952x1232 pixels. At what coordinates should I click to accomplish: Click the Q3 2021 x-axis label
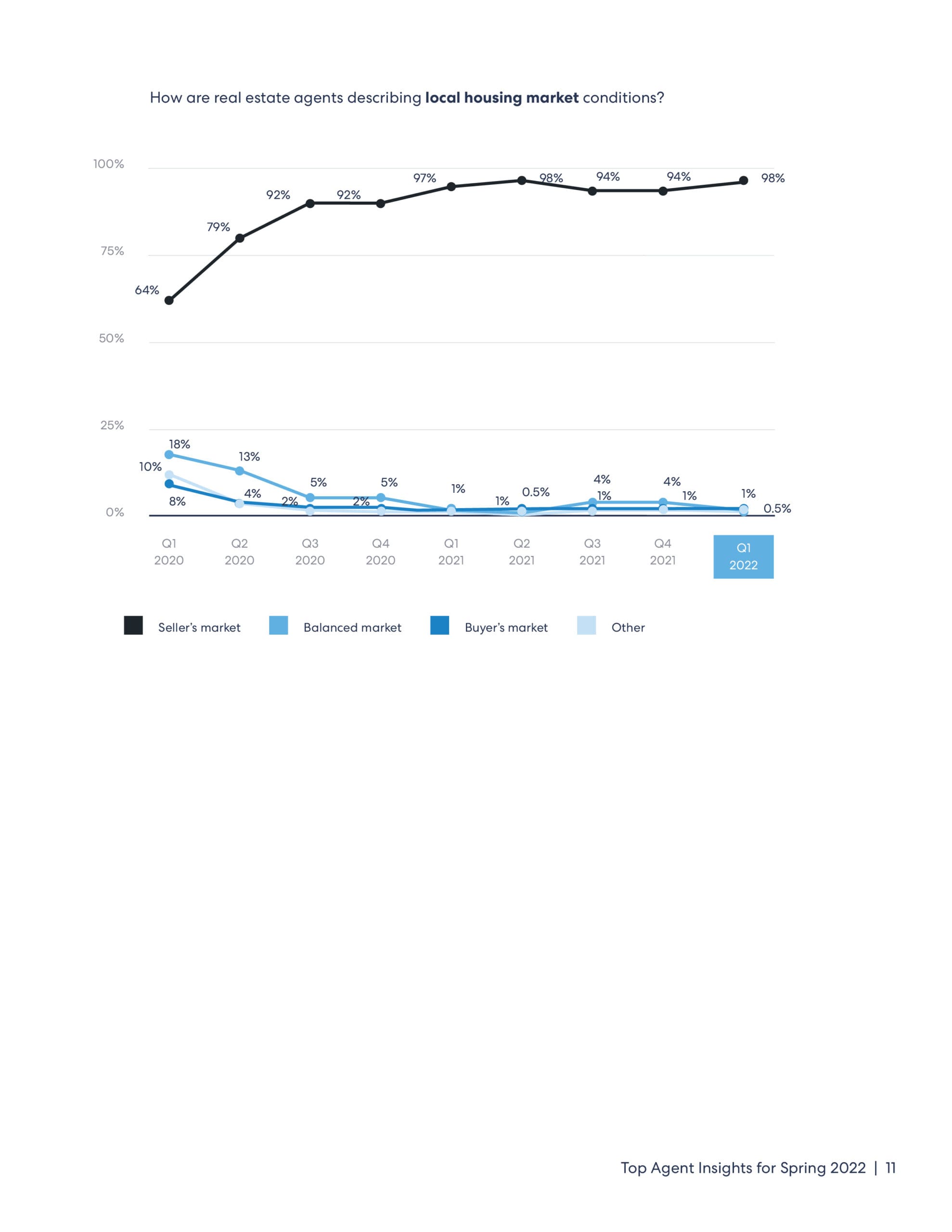pyautogui.click(x=592, y=552)
